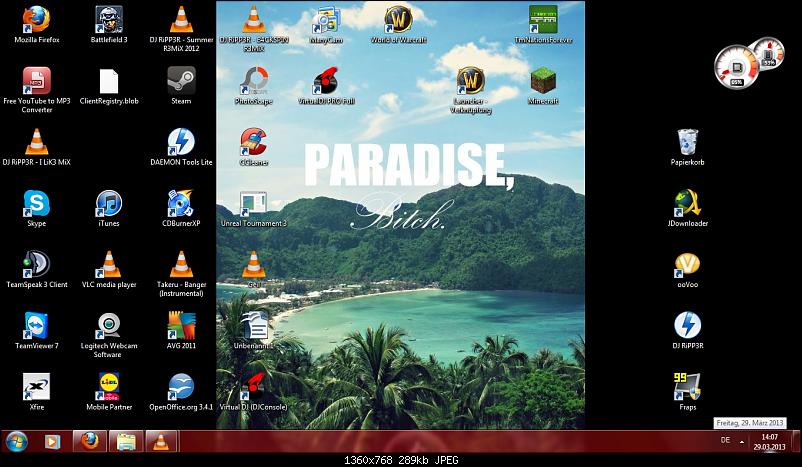The image size is (802, 467).
Task: Open VirtualDJ PRO Full shortcut
Action: click(x=326, y=82)
